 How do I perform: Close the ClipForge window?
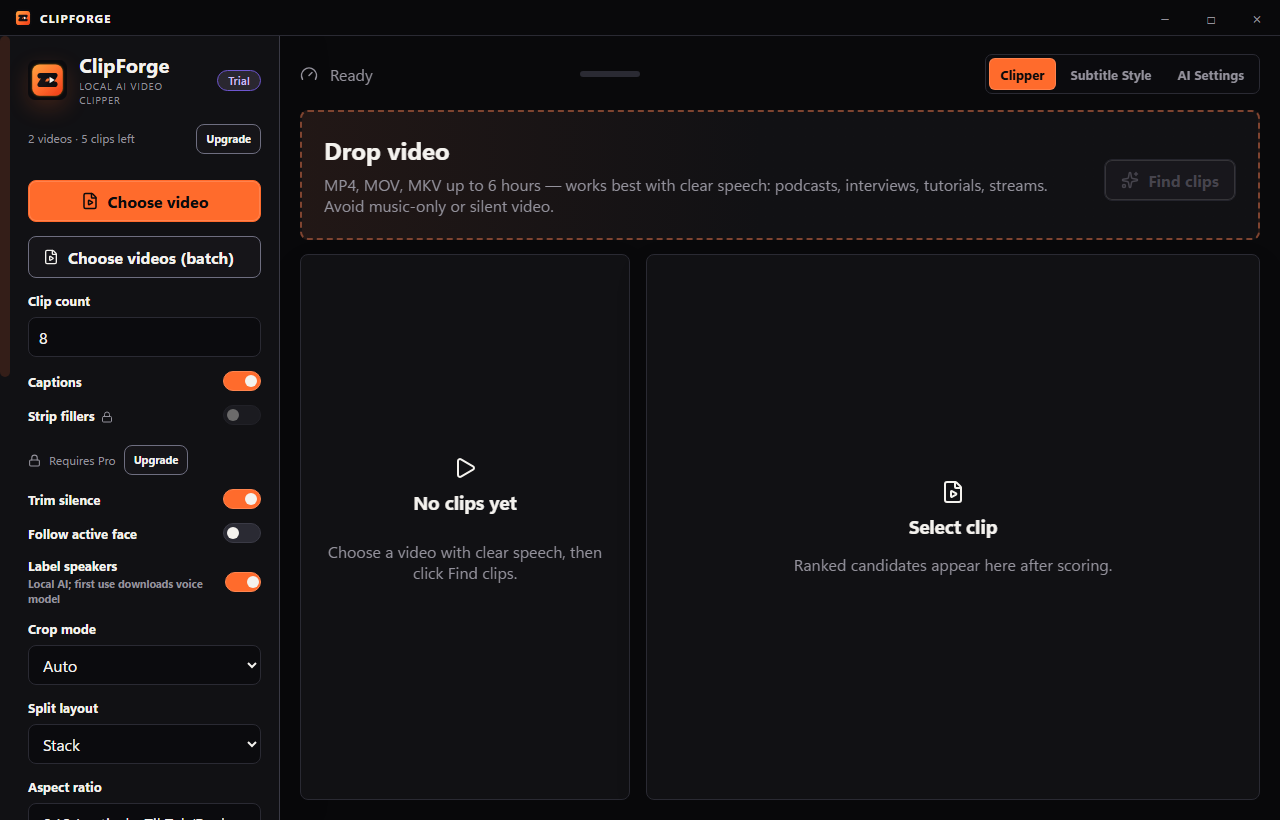[1257, 18]
